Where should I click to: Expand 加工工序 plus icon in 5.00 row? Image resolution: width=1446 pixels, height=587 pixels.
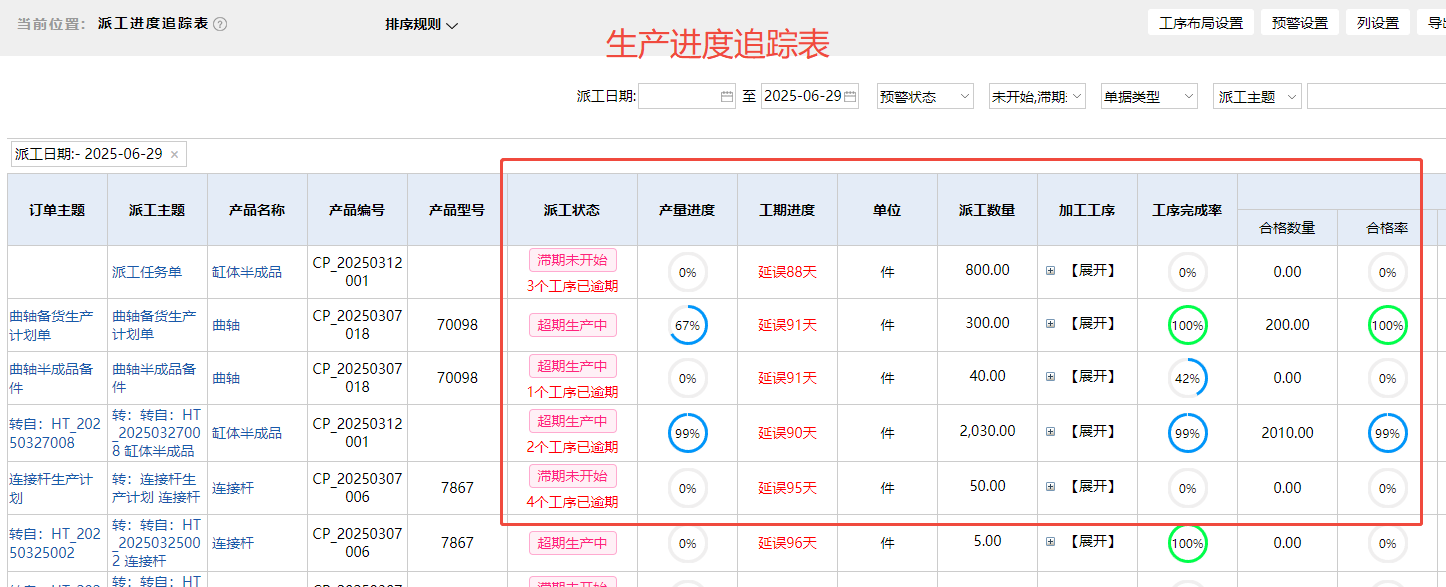pos(1050,542)
